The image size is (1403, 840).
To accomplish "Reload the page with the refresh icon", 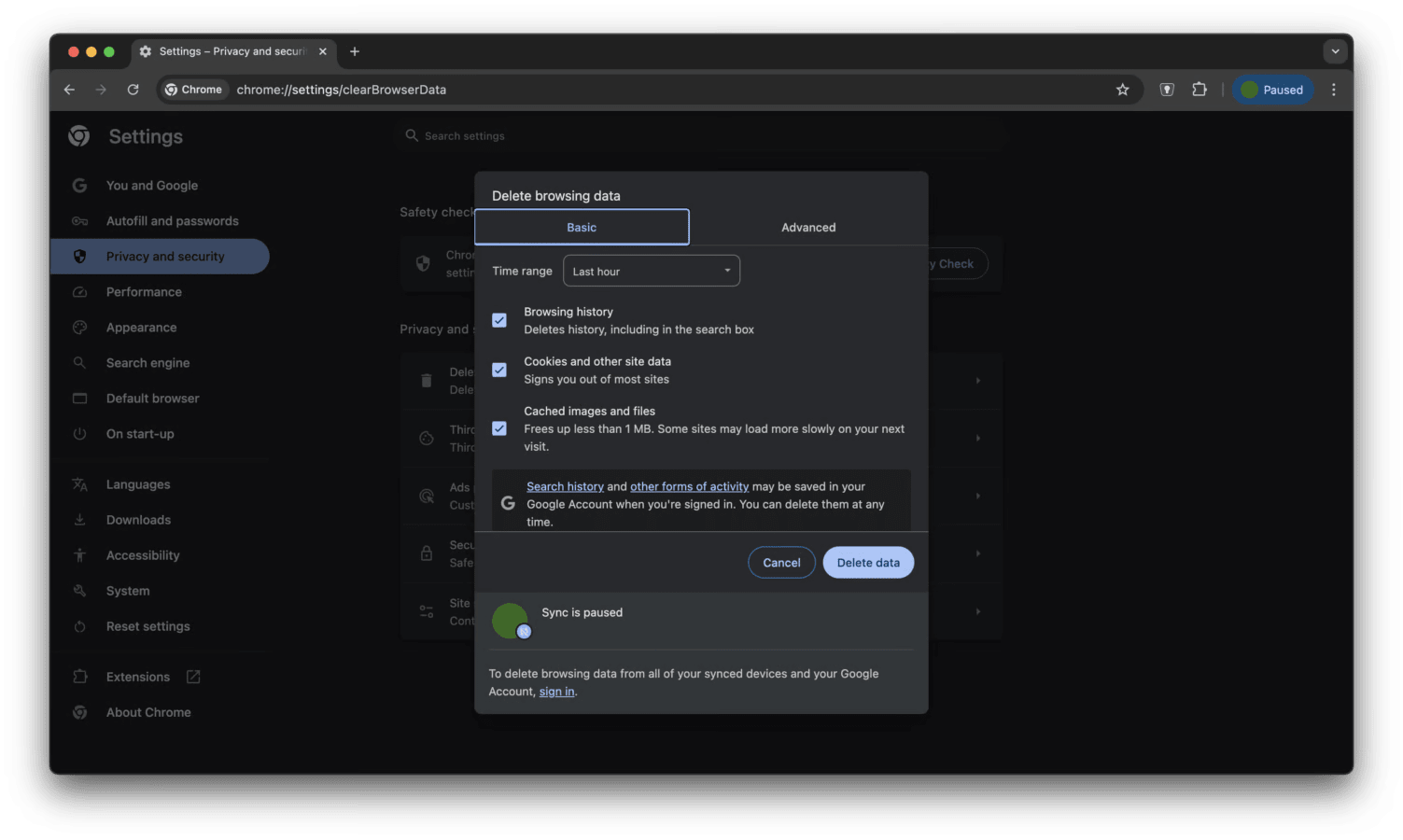I will 133,90.
